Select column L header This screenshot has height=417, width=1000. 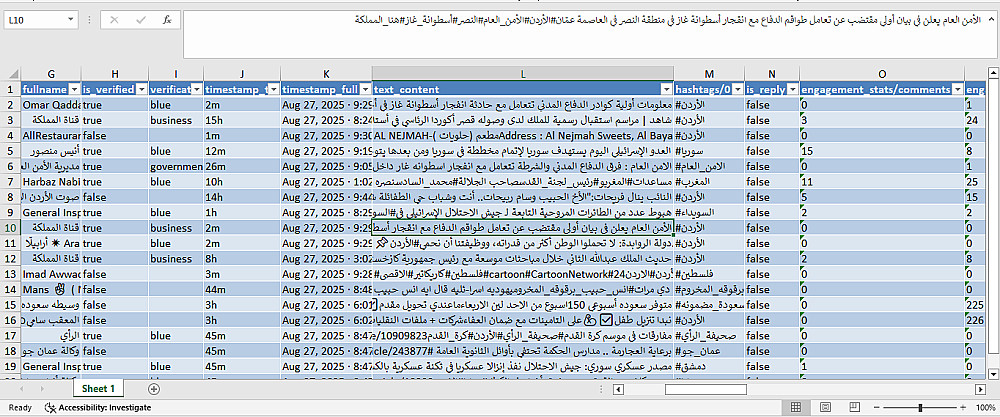tap(523, 74)
